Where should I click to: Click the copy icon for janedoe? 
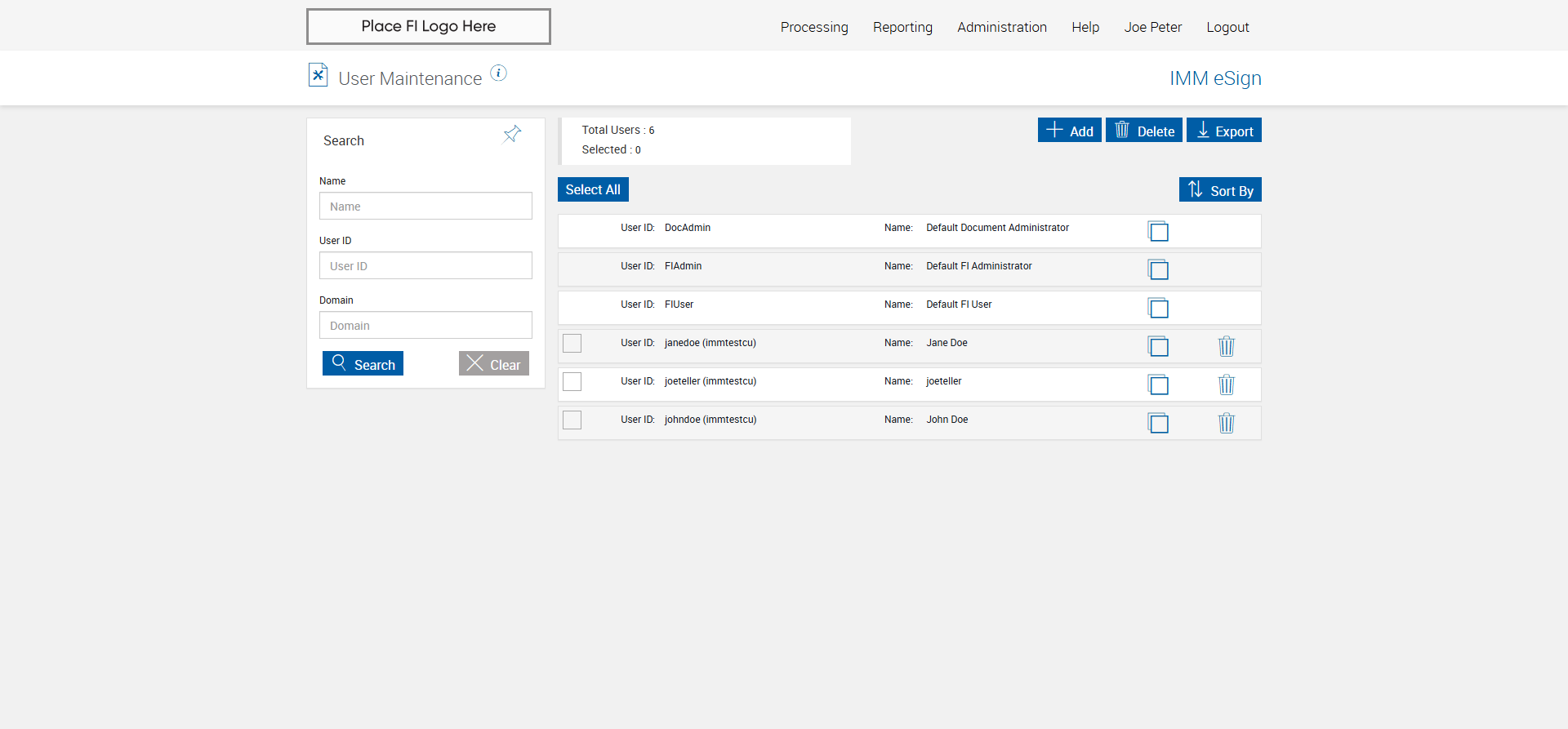coord(1158,347)
